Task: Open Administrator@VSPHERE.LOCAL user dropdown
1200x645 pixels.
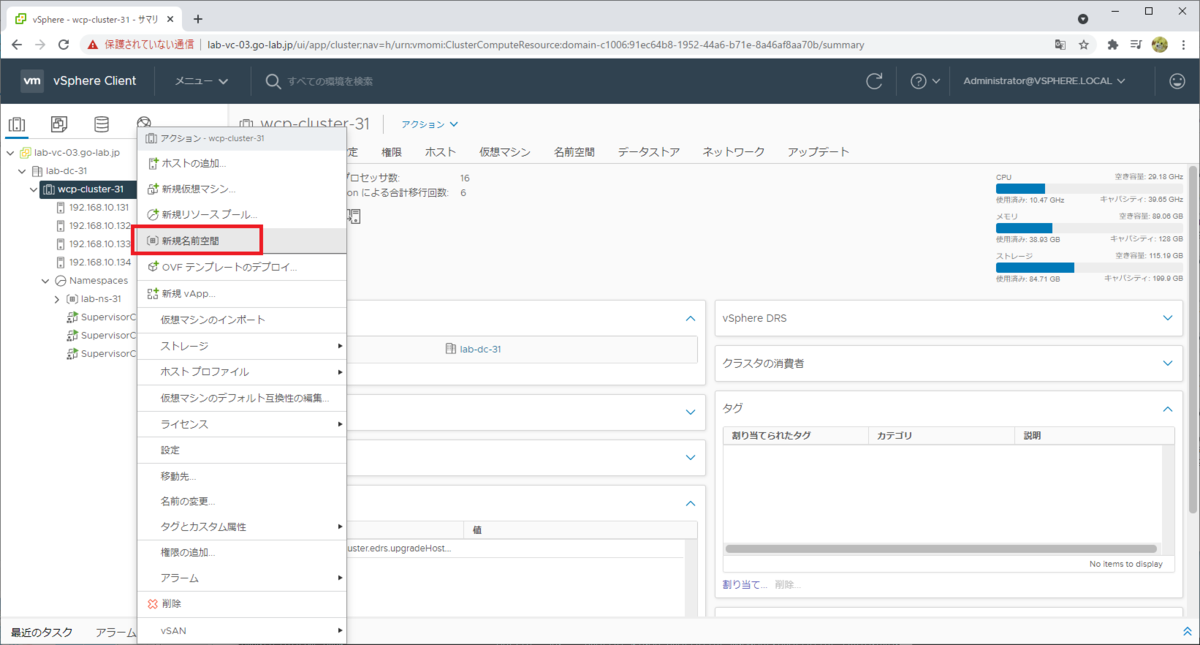Action: pos(1044,81)
